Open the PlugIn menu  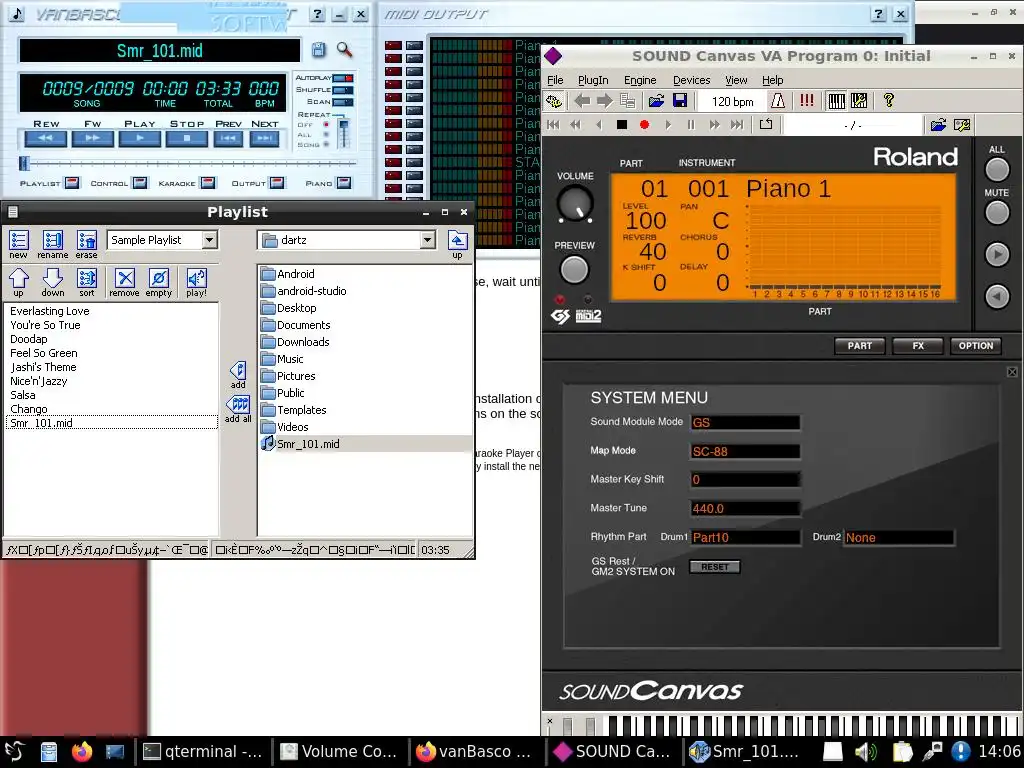[x=593, y=80]
